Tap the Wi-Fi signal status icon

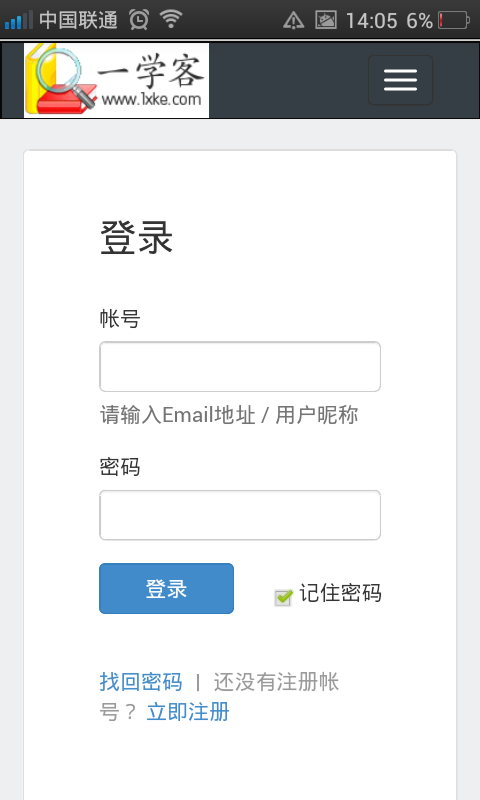[171, 19]
